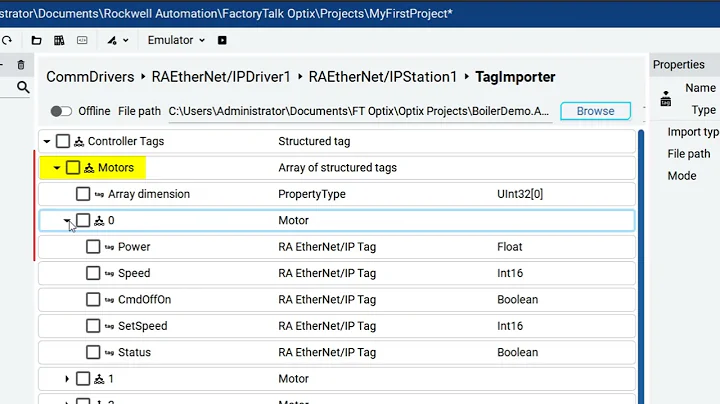Screen dimensions: 720x404
Task: Open project folder icon in toolbar
Action: [36, 40]
